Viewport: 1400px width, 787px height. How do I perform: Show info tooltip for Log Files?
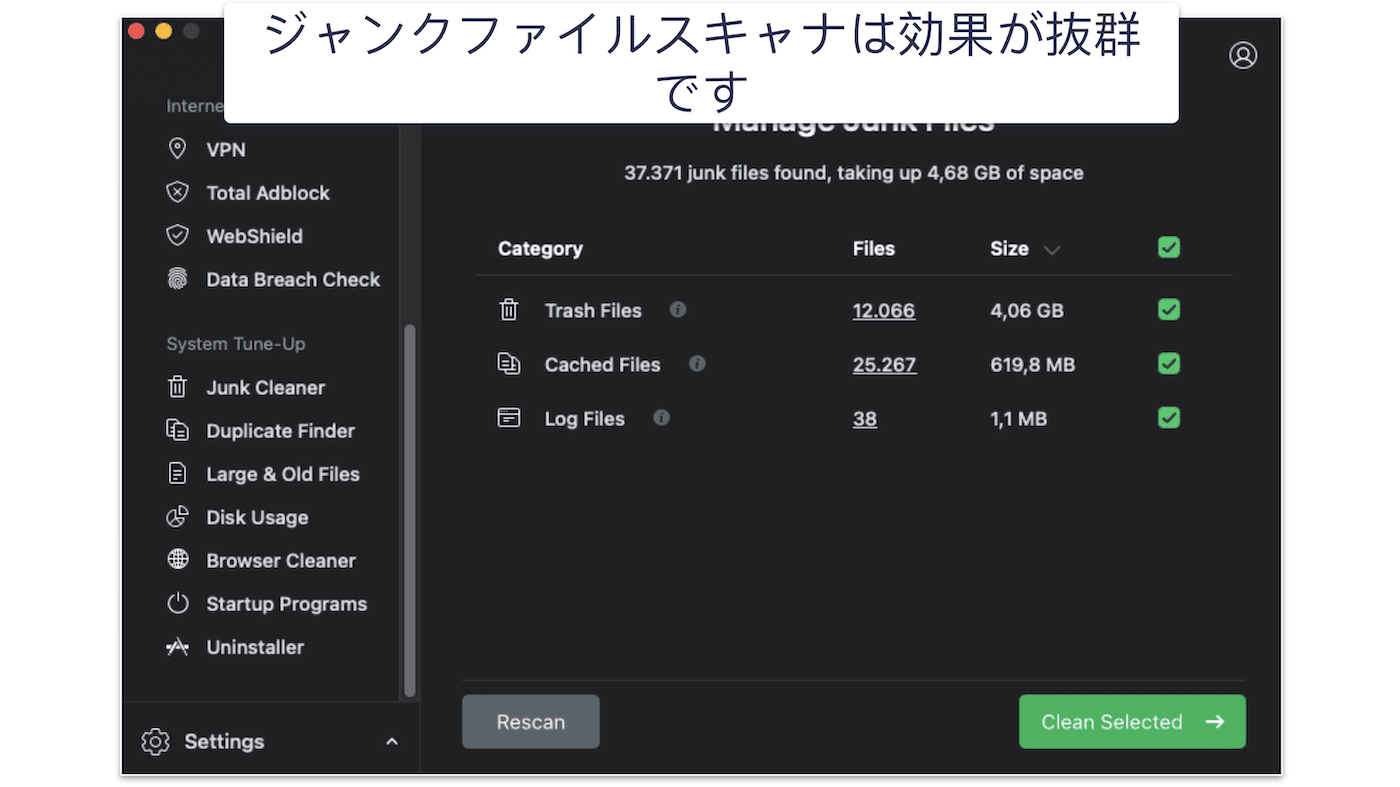click(x=661, y=417)
